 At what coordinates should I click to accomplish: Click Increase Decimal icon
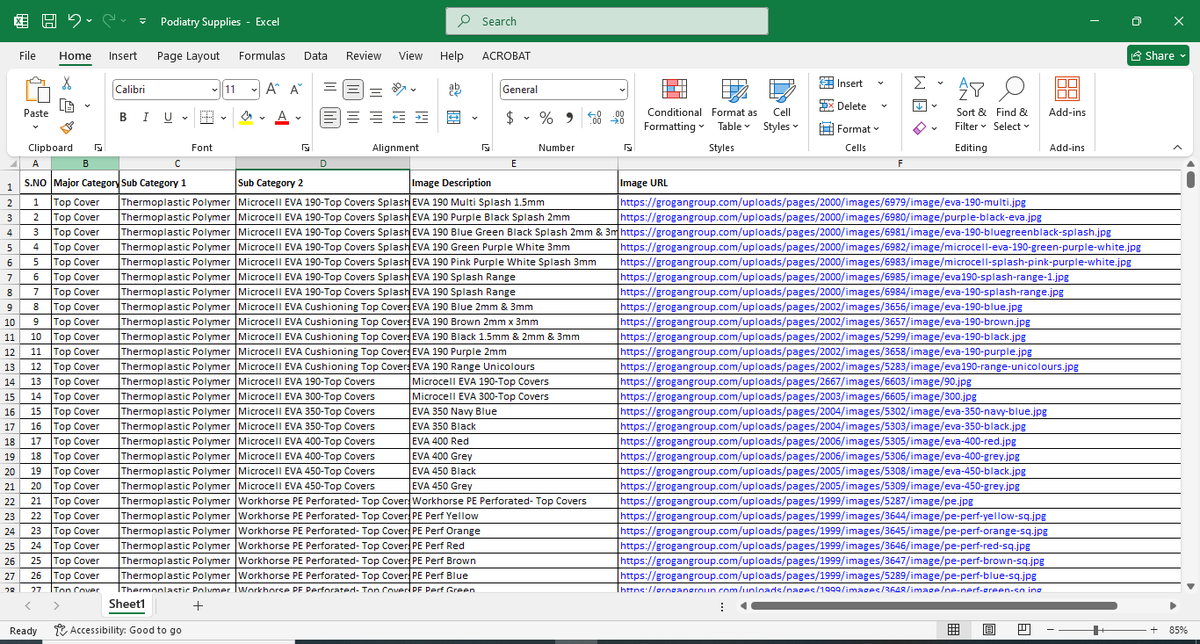click(x=596, y=118)
